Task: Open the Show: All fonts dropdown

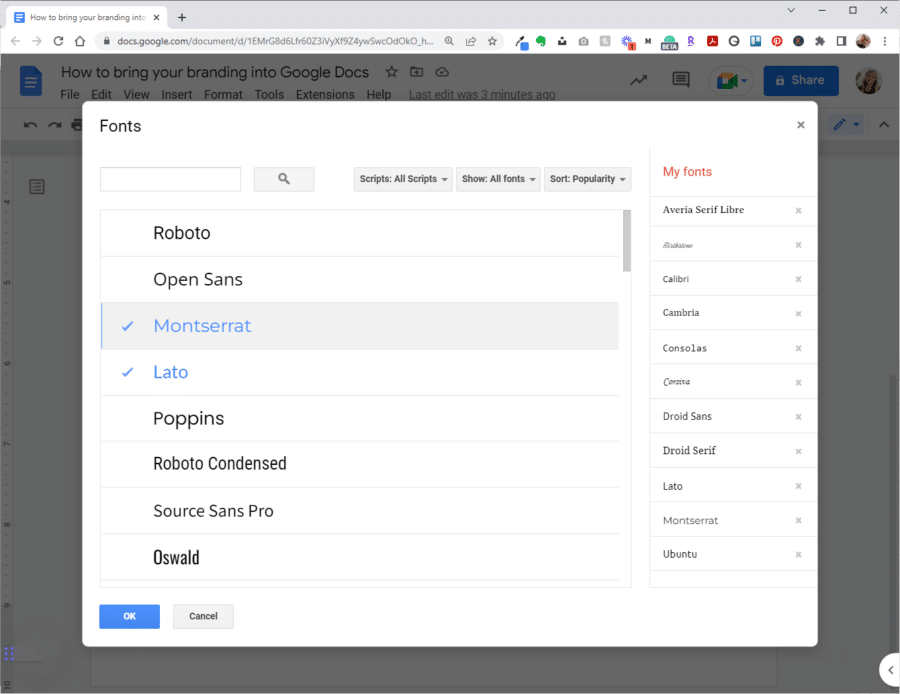Action: [498, 179]
